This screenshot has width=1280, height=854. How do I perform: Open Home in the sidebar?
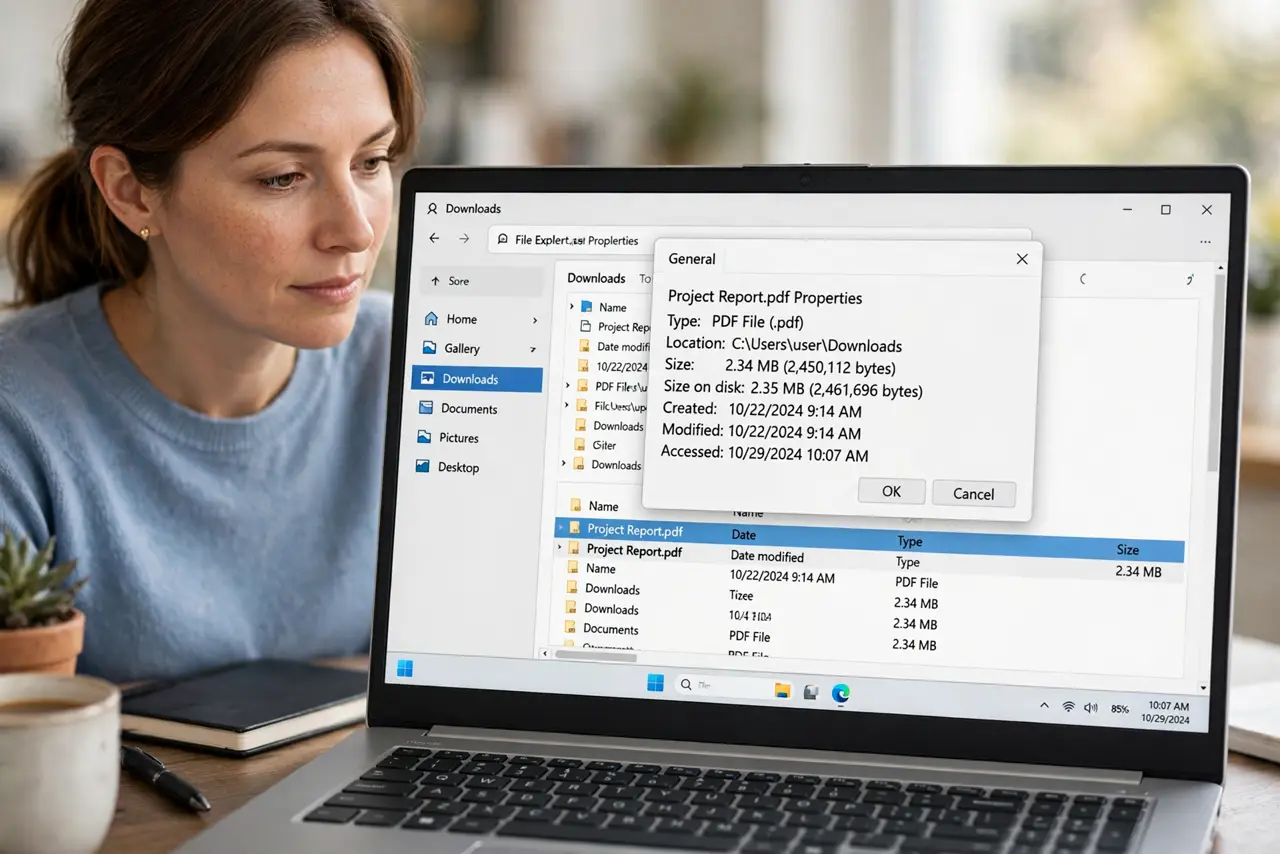[461, 319]
